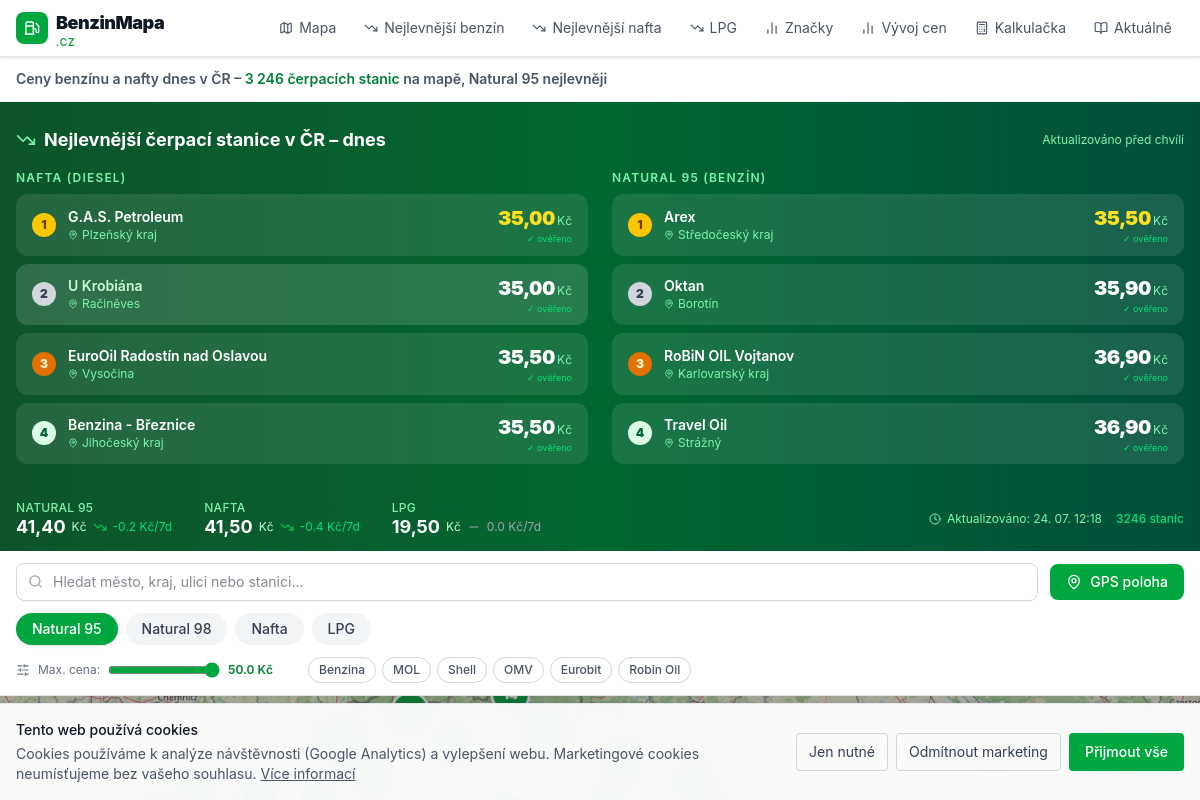Click Odmítnout marketing button
This screenshot has width=1200, height=800.
click(978, 752)
